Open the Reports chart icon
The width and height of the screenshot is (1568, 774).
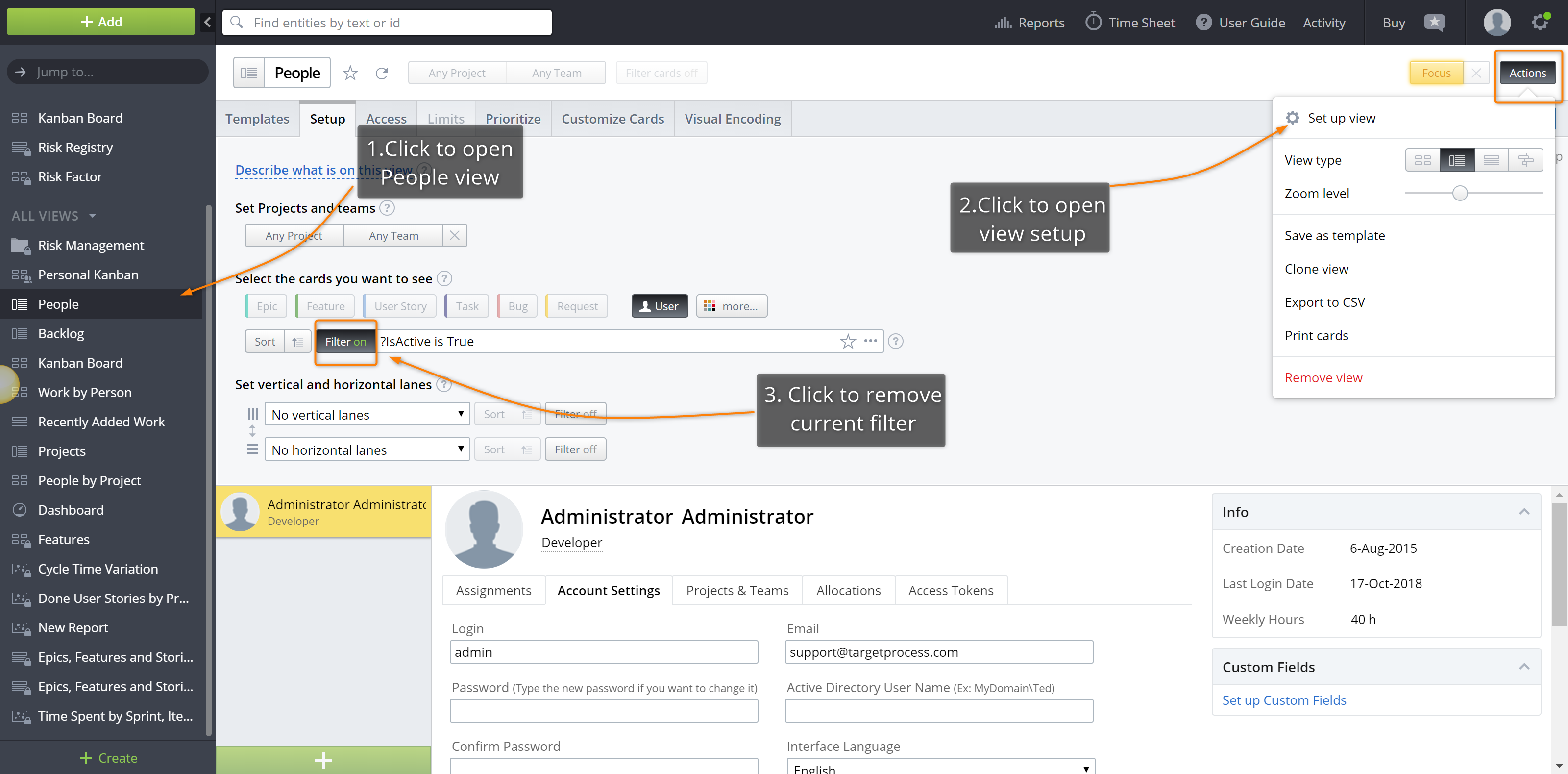click(x=1004, y=23)
